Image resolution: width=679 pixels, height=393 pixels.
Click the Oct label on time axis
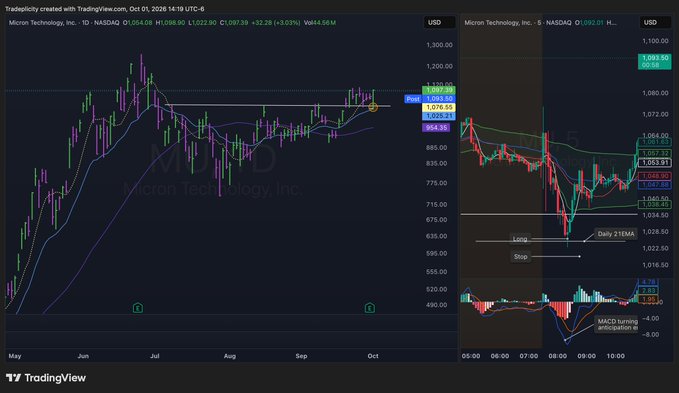pyautogui.click(x=373, y=356)
